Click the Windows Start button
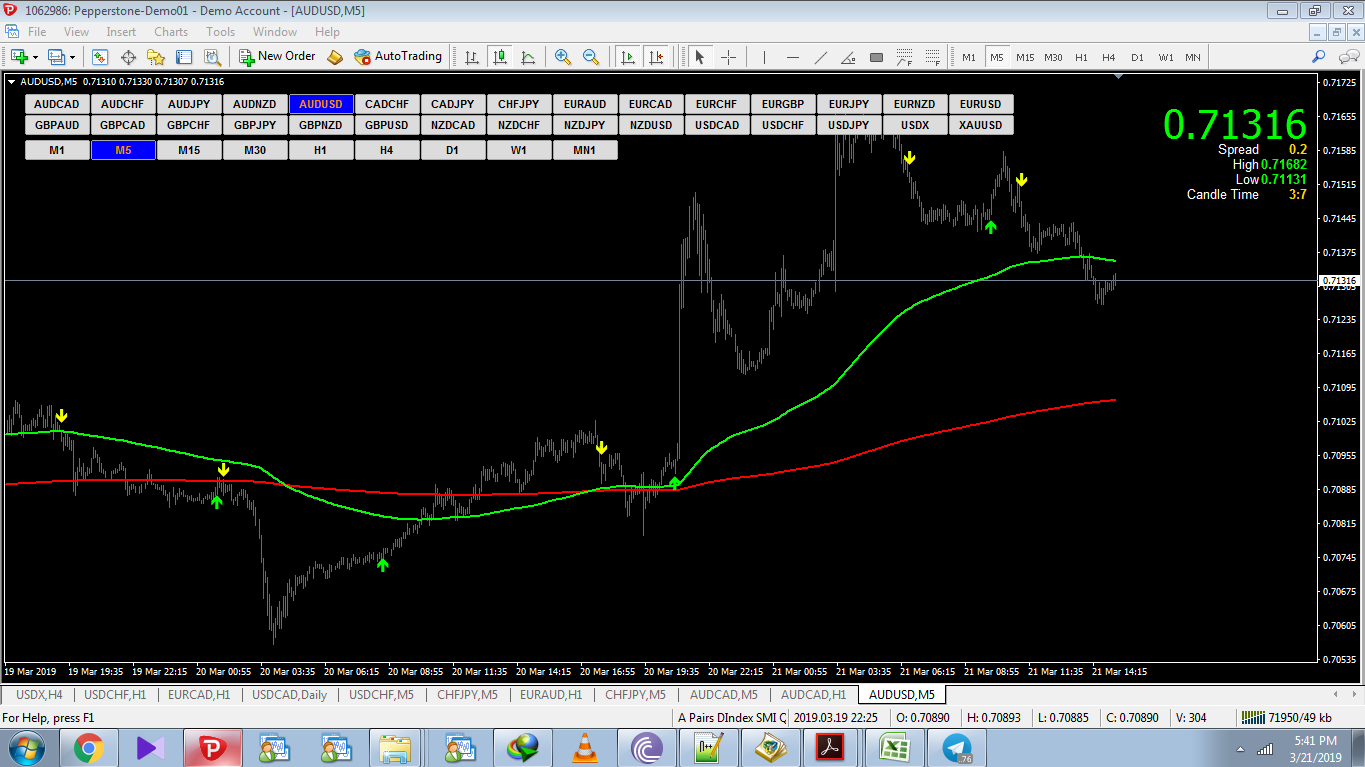This screenshot has width=1365, height=767. [x=26, y=747]
